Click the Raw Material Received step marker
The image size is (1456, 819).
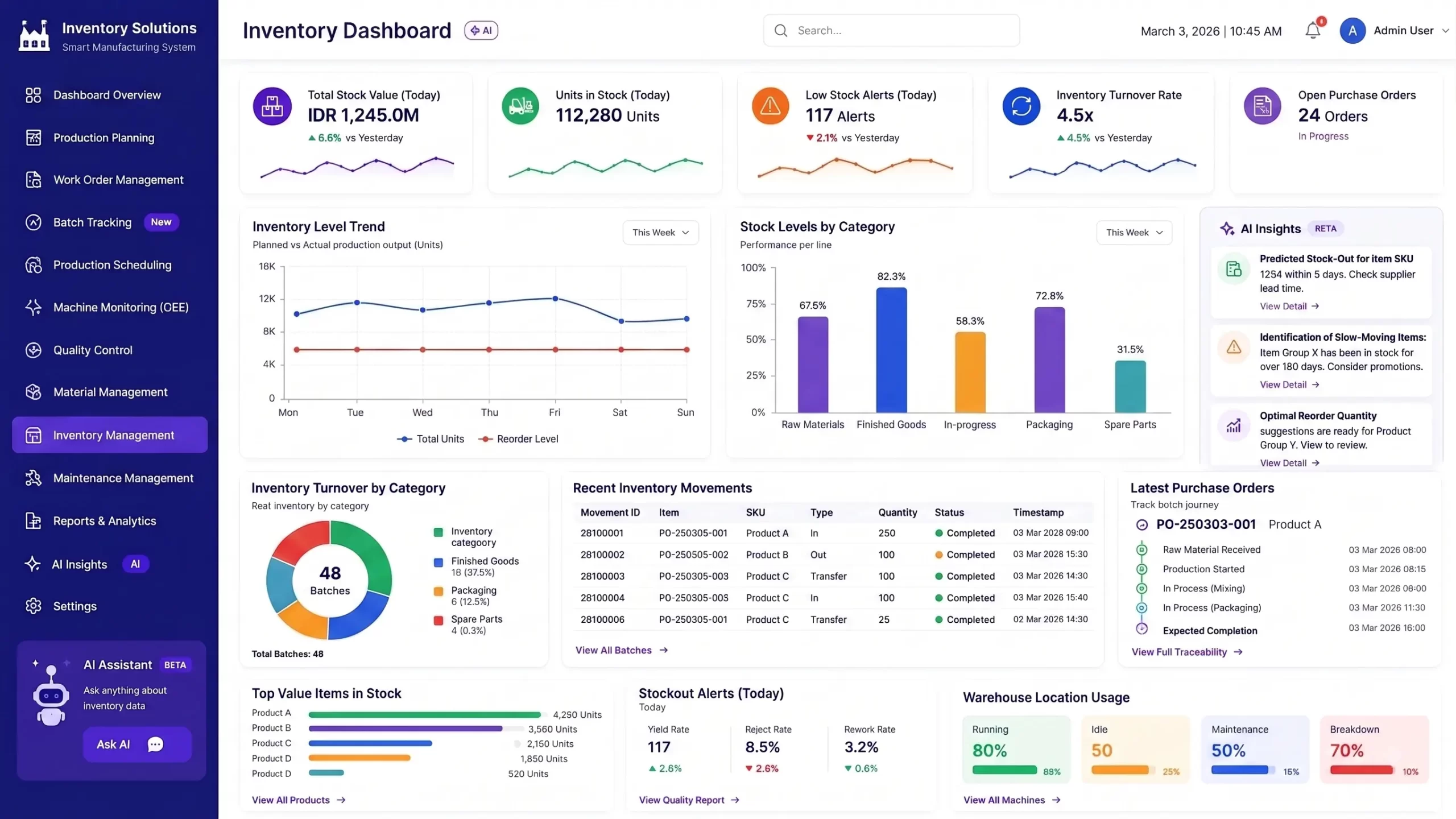click(x=1141, y=550)
